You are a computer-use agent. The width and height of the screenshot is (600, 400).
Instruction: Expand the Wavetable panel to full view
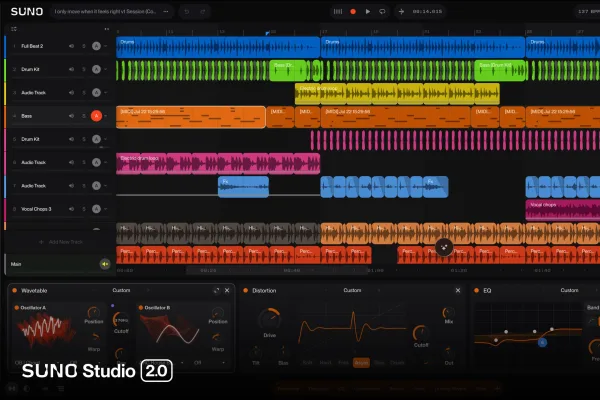217,291
